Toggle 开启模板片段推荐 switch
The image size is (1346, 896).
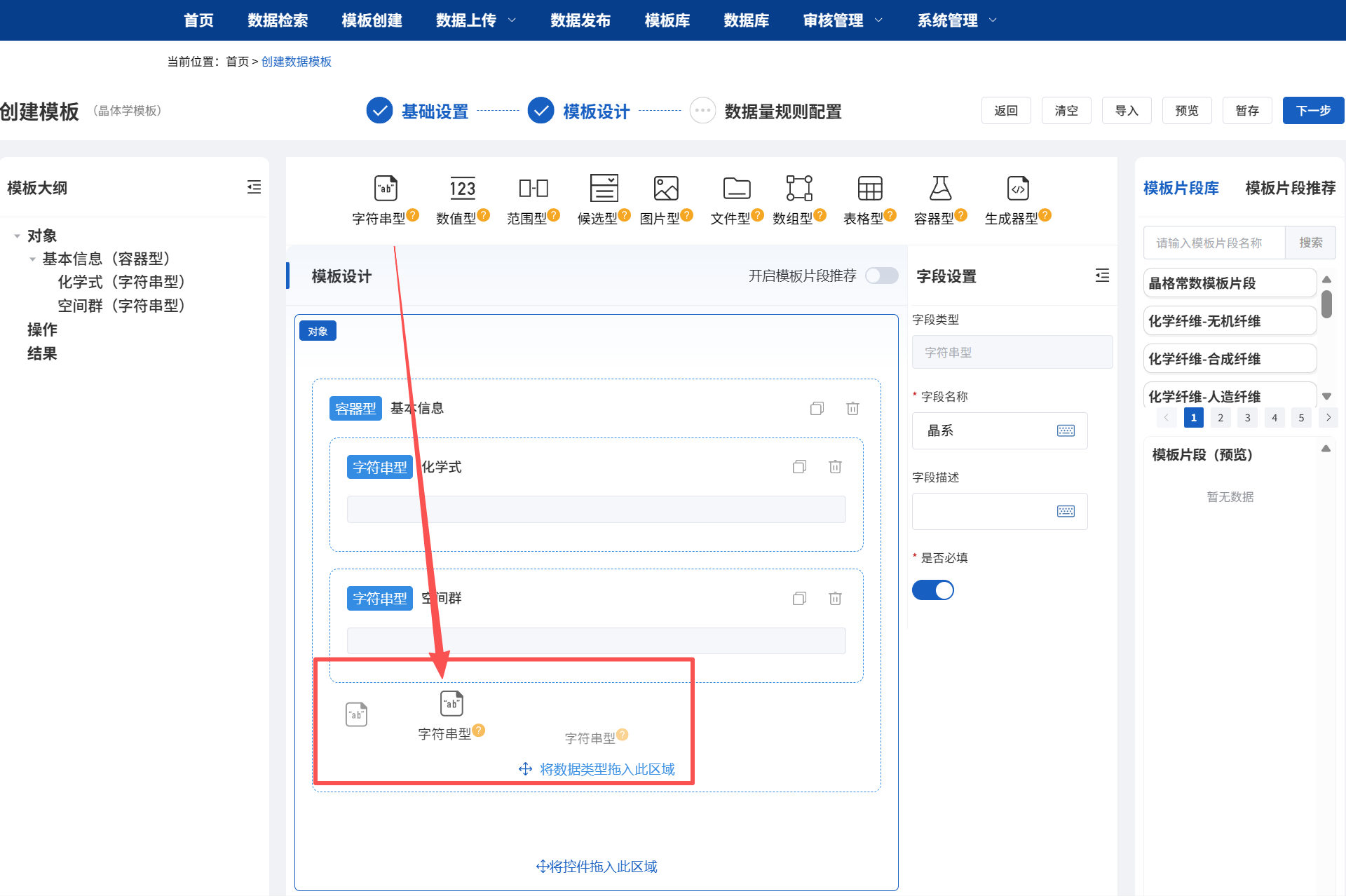[x=881, y=276]
